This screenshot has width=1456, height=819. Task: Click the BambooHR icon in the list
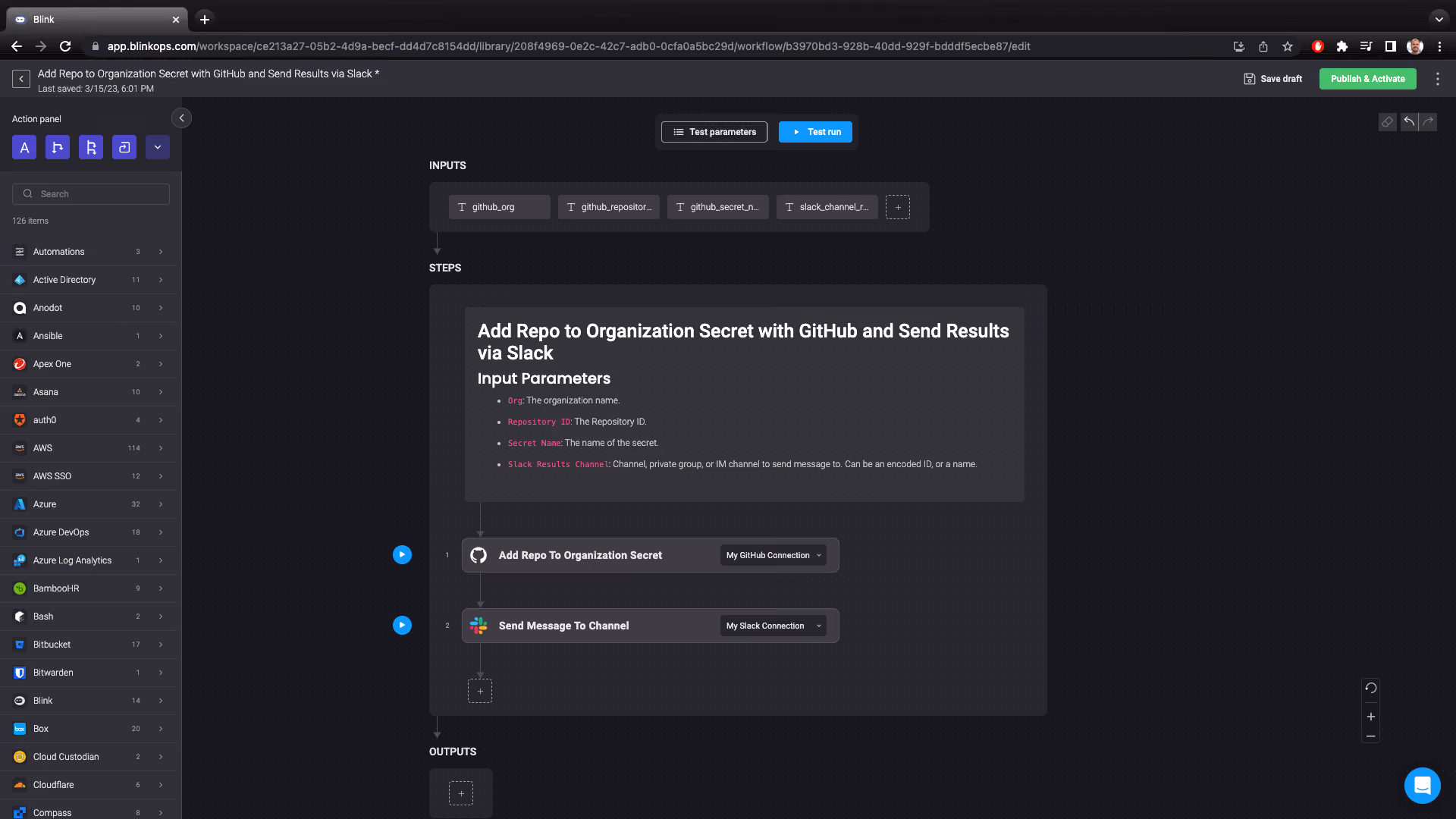tap(20, 588)
